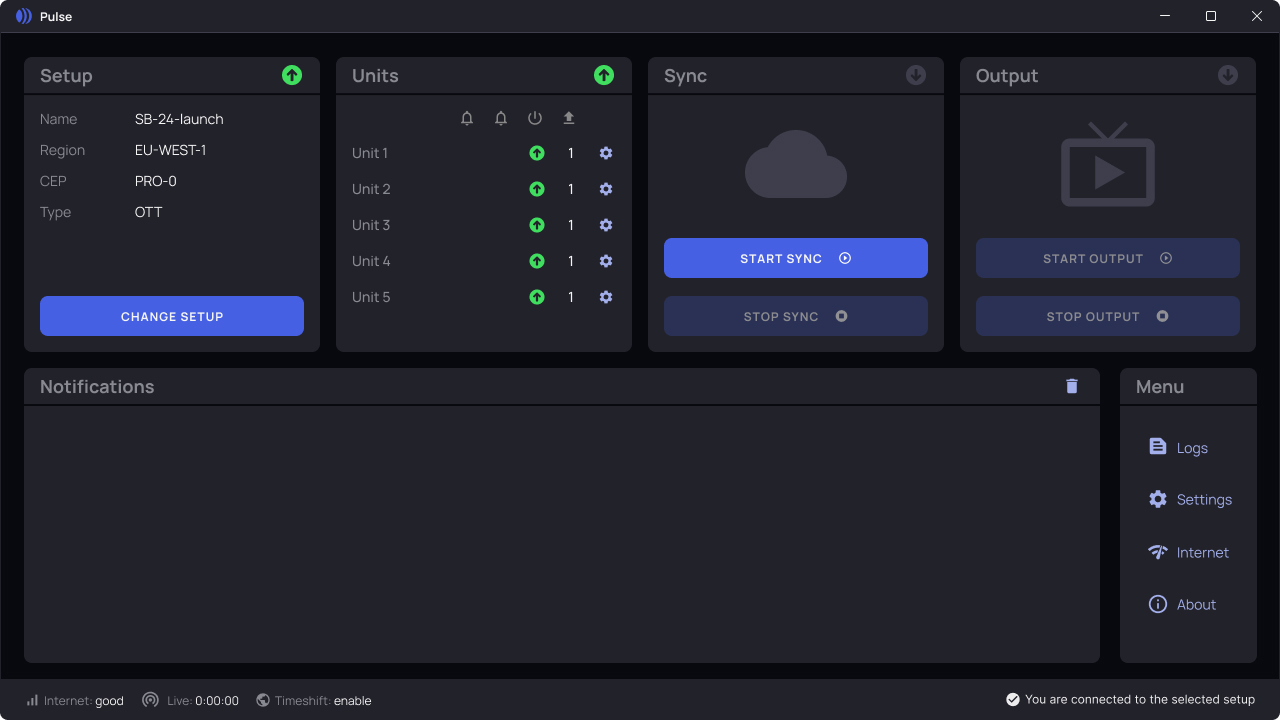
Task: Open Logs from the Menu panel
Action: tap(1179, 447)
